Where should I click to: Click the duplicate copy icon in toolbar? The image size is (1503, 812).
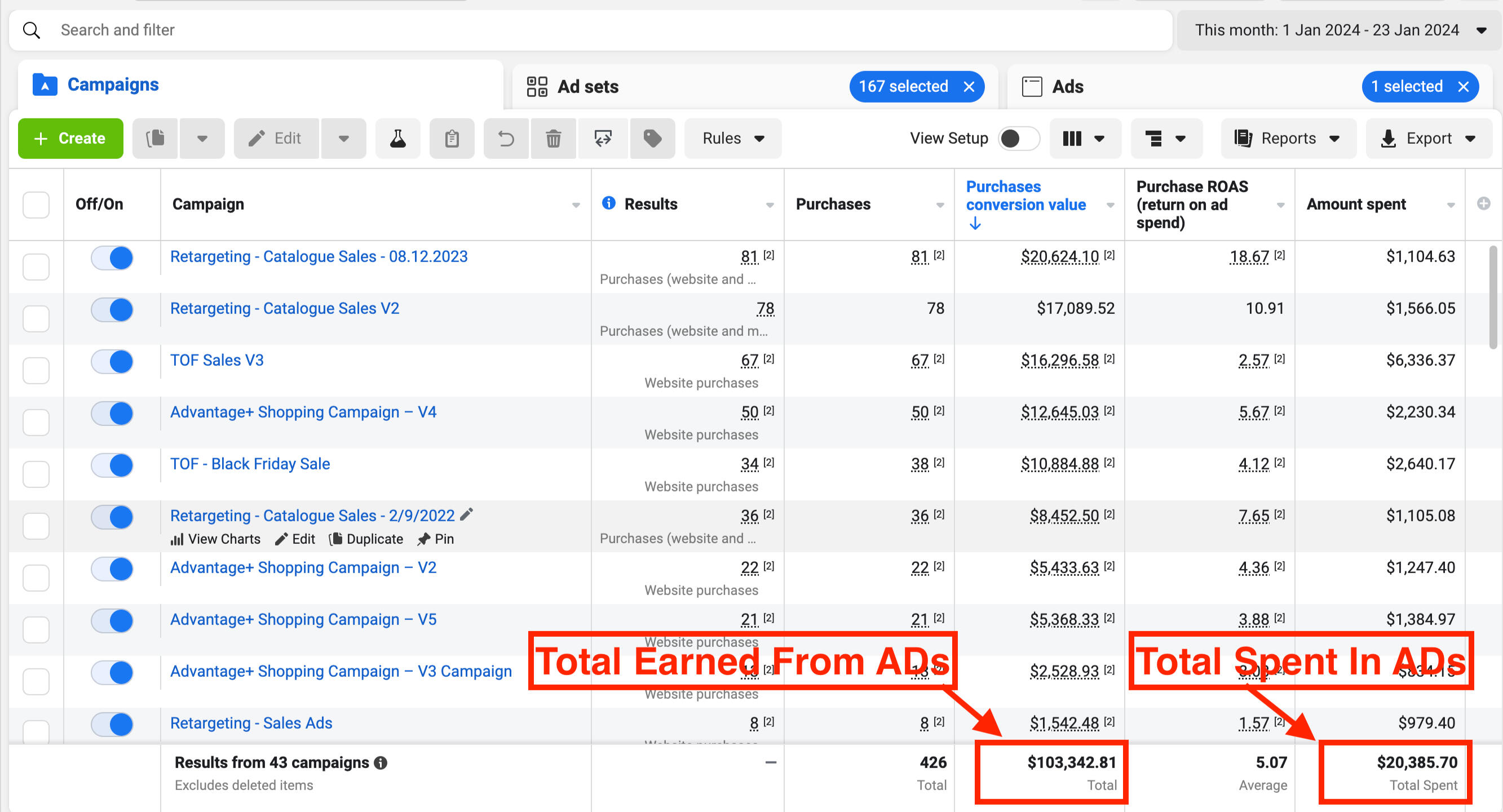[155, 138]
